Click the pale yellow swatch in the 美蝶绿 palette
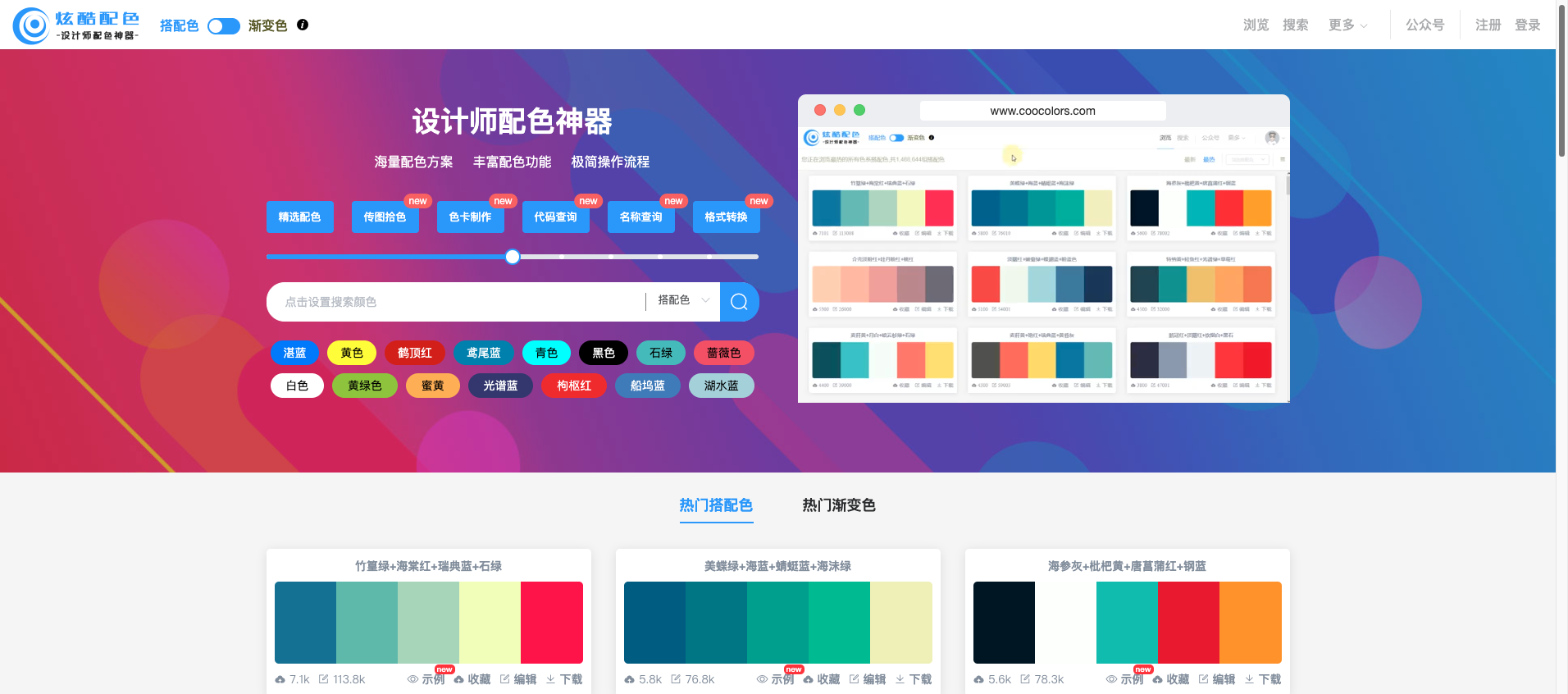The image size is (1568, 694). pyautogui.click(x=901, y=623)
